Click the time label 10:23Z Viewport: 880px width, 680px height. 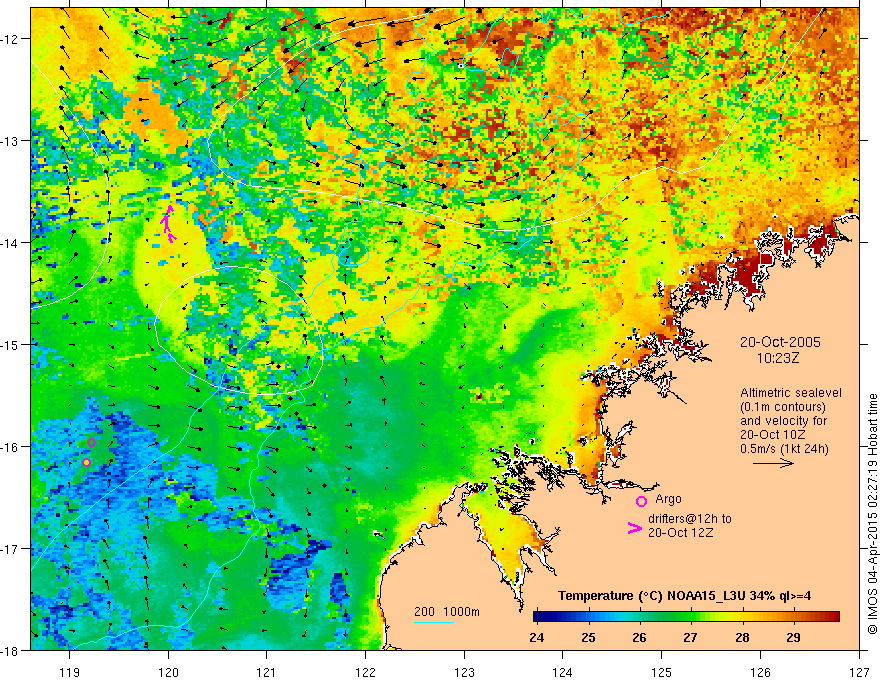click(x=777, y=358)
